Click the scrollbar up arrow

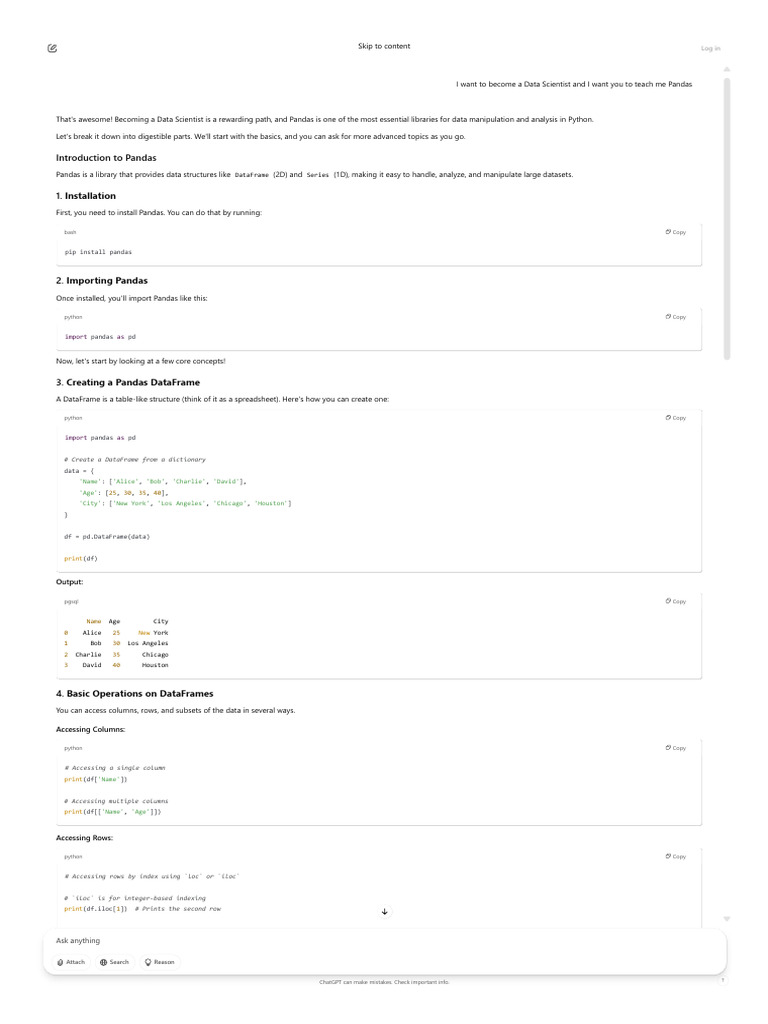click(727, 69)
